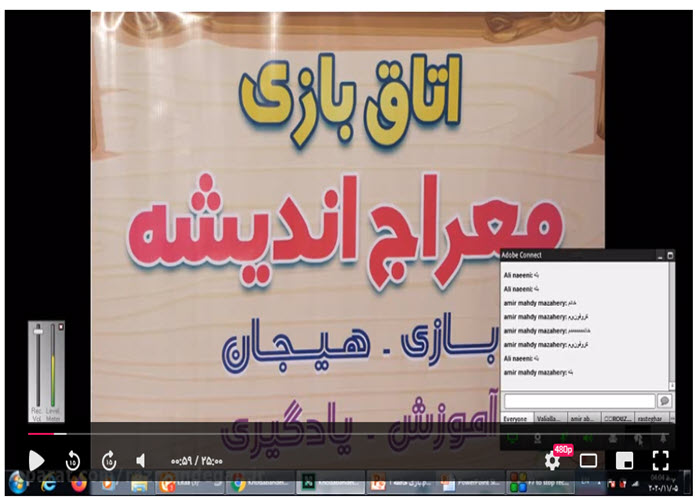This screenshot has width=696, height=498.
Task: Click the video time display 00:59 / 25:00
Action: [x=197, y=462]
